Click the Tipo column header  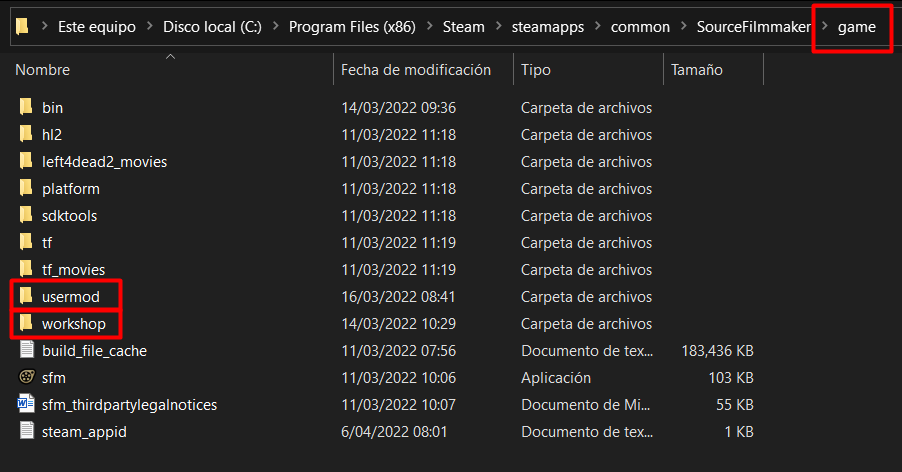click(536, 70)
